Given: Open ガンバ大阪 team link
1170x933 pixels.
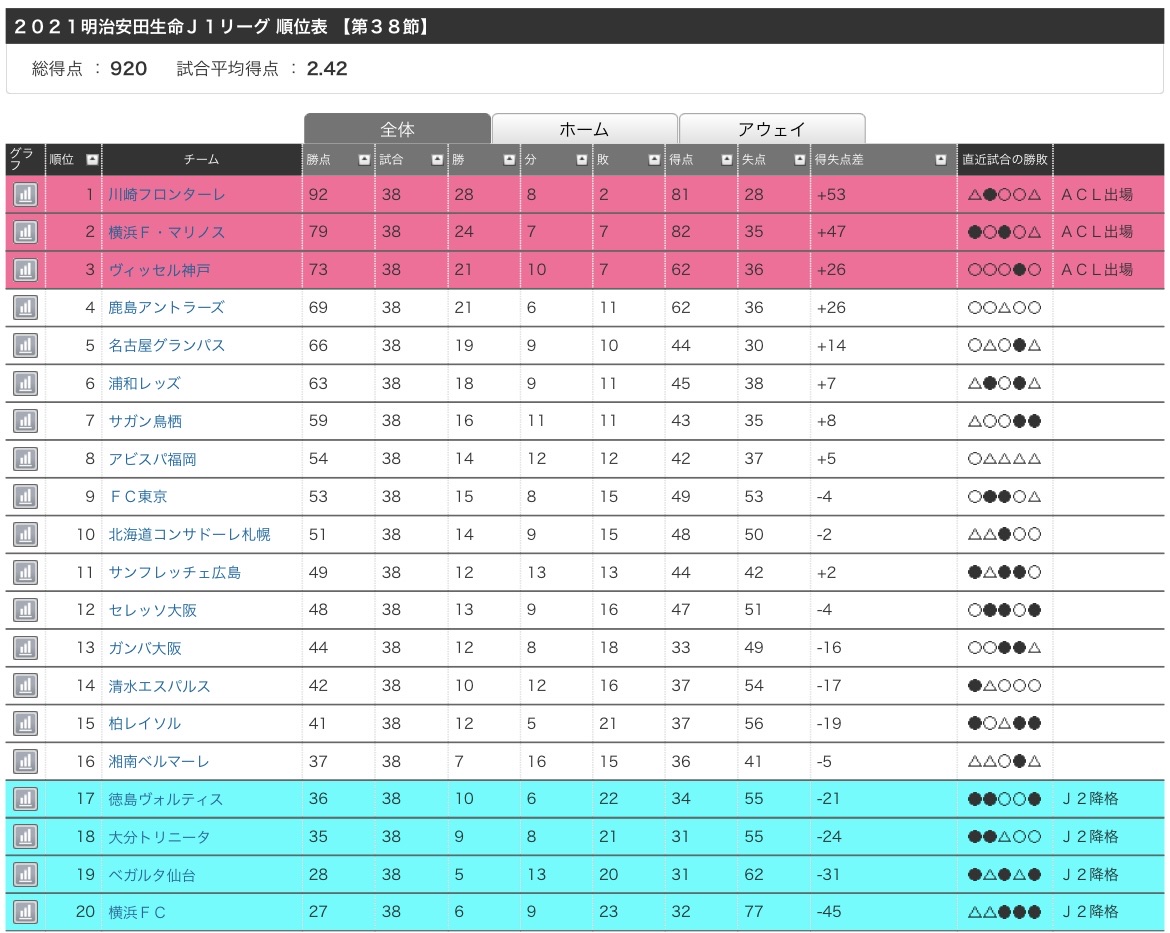Looking at the screenshot, I should click(145, 648).
